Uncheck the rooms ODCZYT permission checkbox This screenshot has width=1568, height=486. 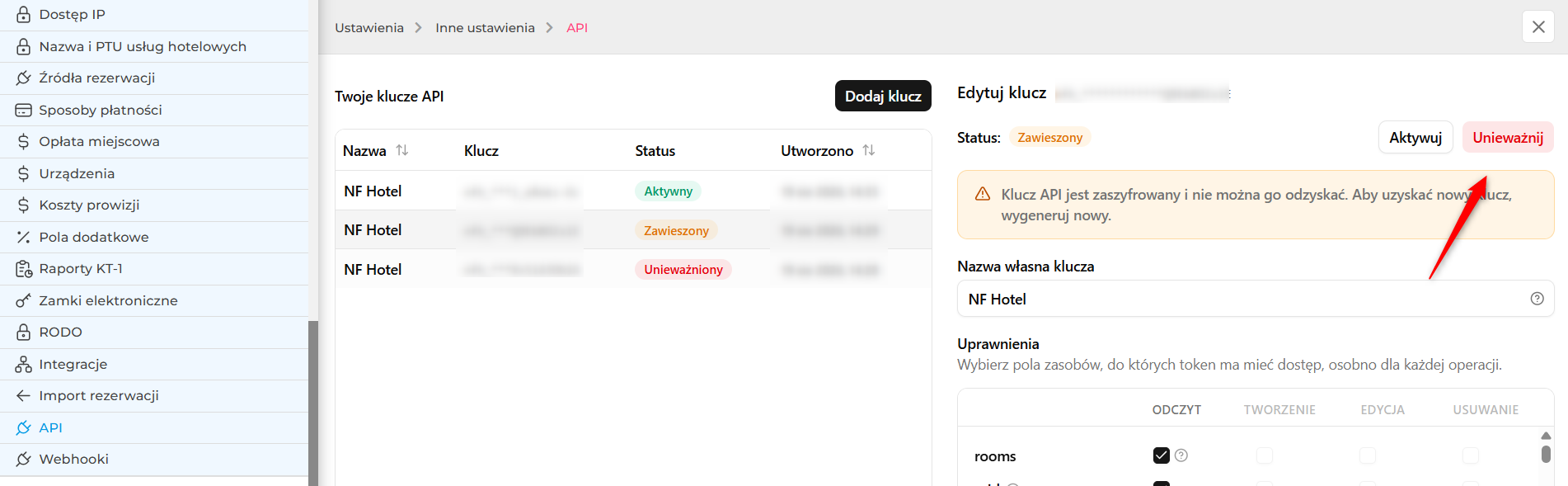(x=1162, y=455)
